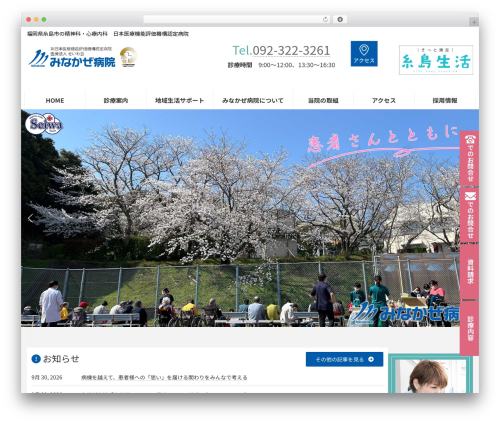Click the 診療時間 hours text
This screenshot has width=500, height=423.
[x=281, y=65]
